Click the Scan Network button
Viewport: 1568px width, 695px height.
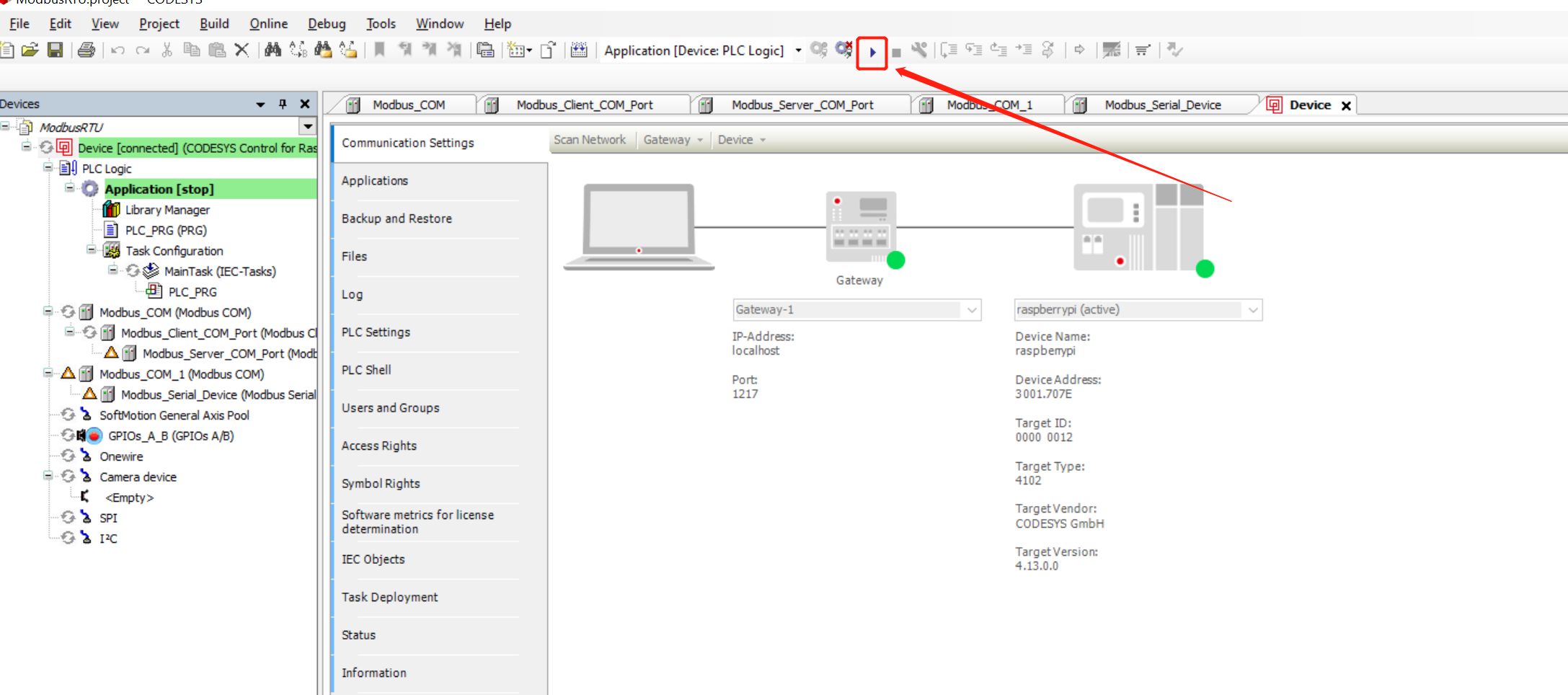590,140
